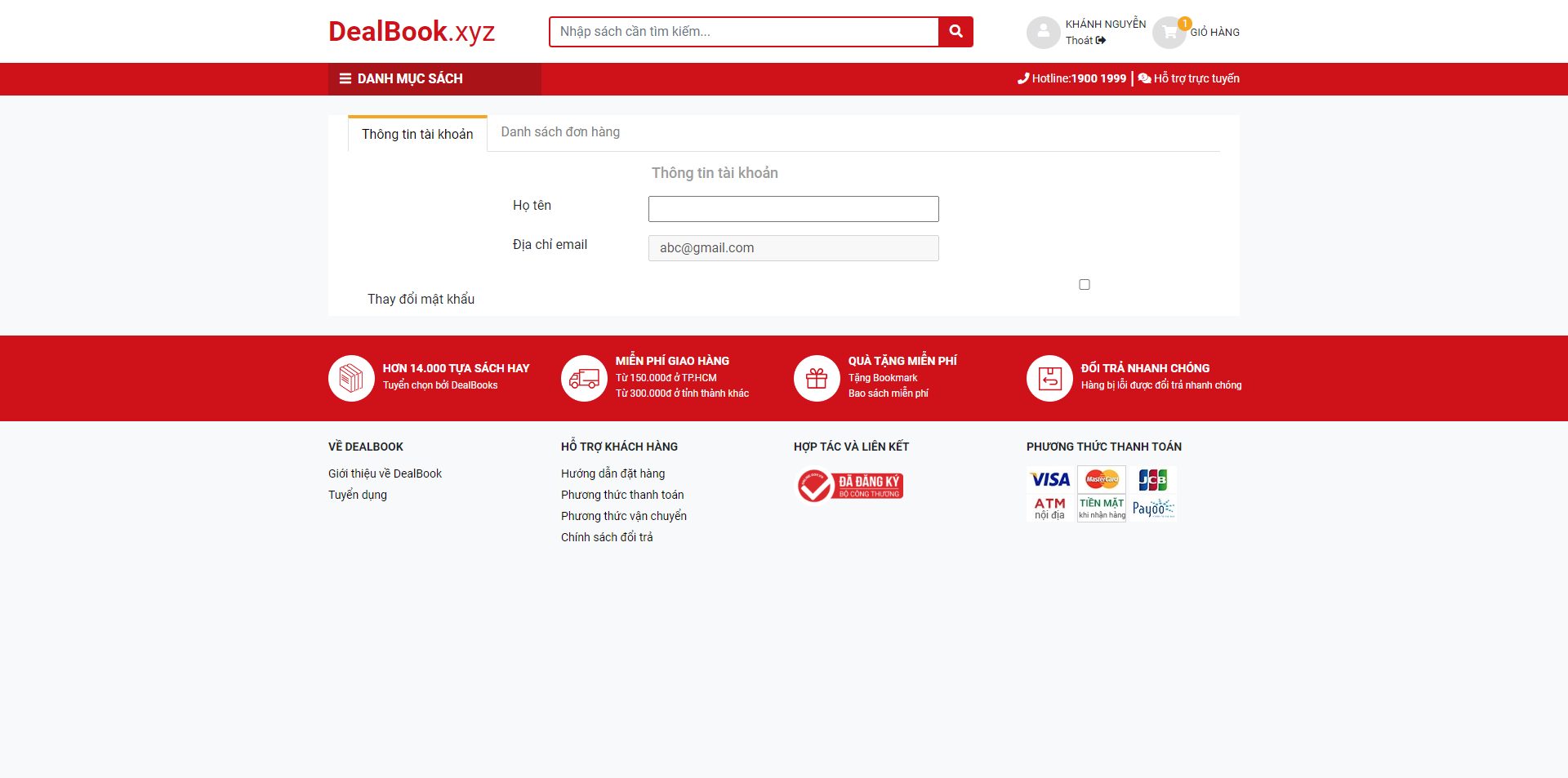This screenshot has height=778, width=1568.
Task: Click Từ 300.000đ ở tỉnh thành khác text
Action: click(x=682, y=393)
